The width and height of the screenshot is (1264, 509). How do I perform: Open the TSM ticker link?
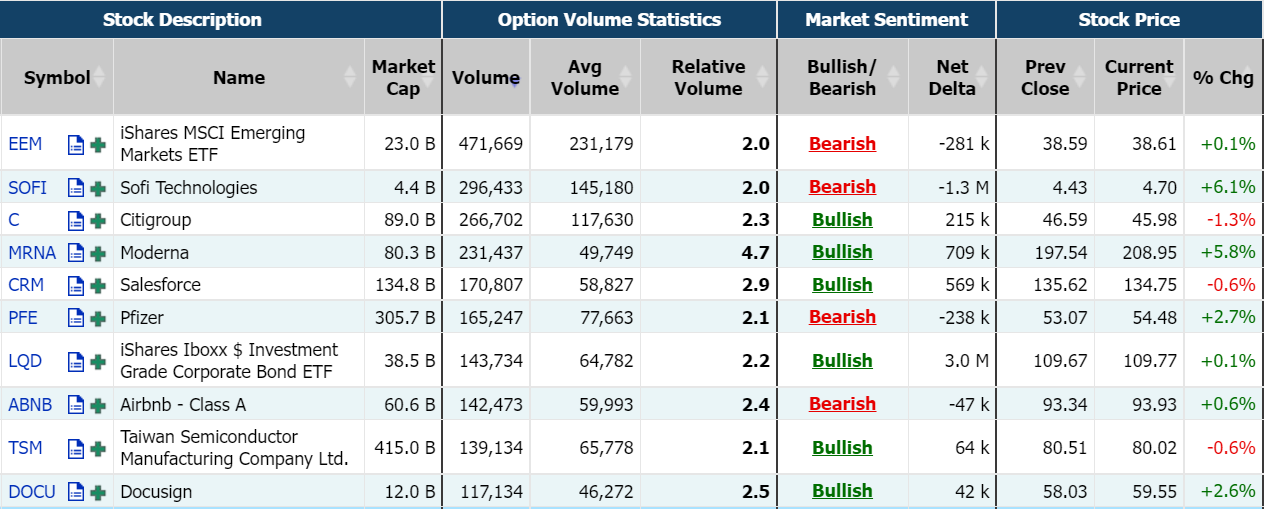[x=26, y=448]
